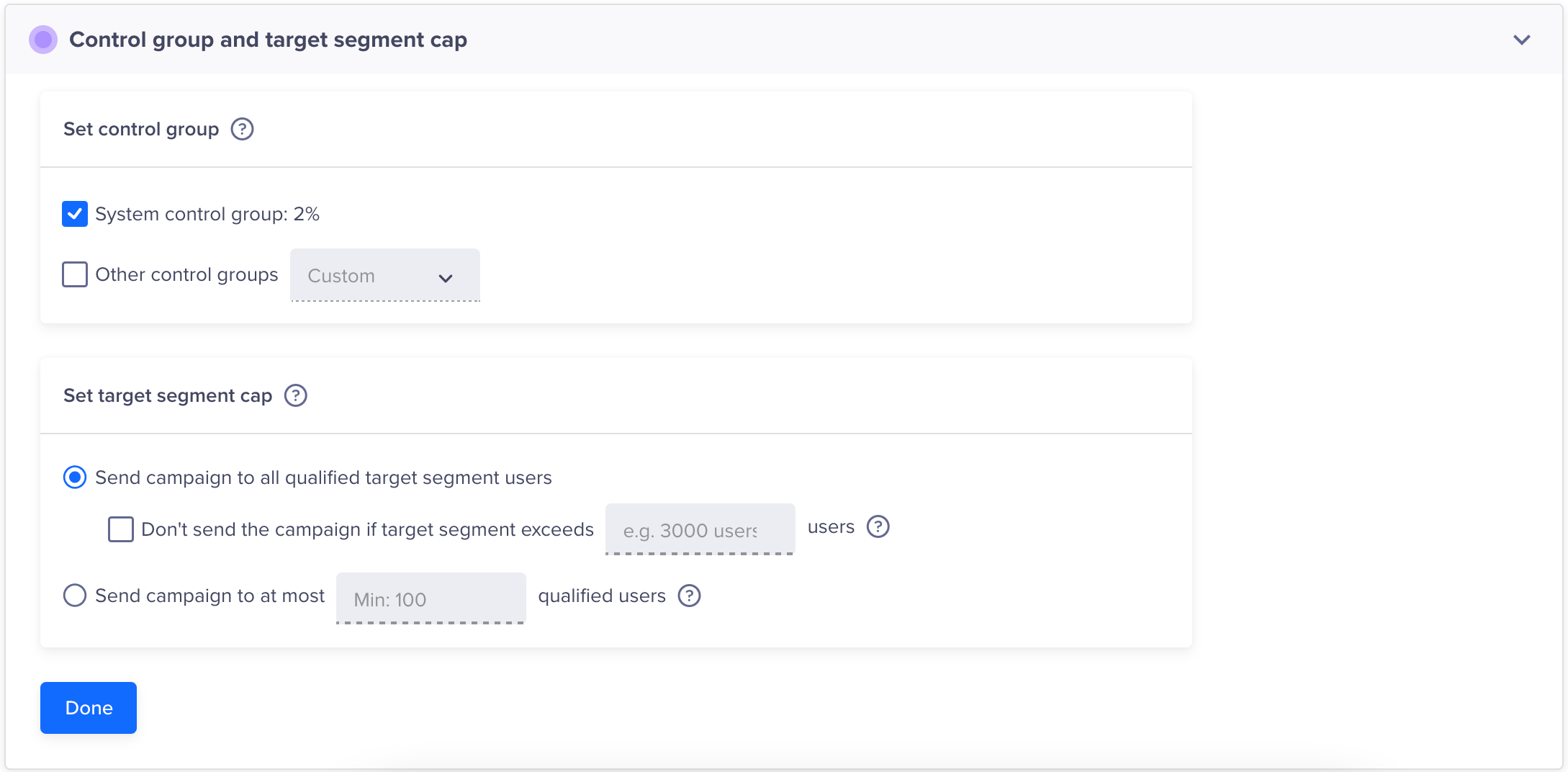Open the Custom control group dropdown
Viewport: 1568px width, 772px height.
point(384,276)
